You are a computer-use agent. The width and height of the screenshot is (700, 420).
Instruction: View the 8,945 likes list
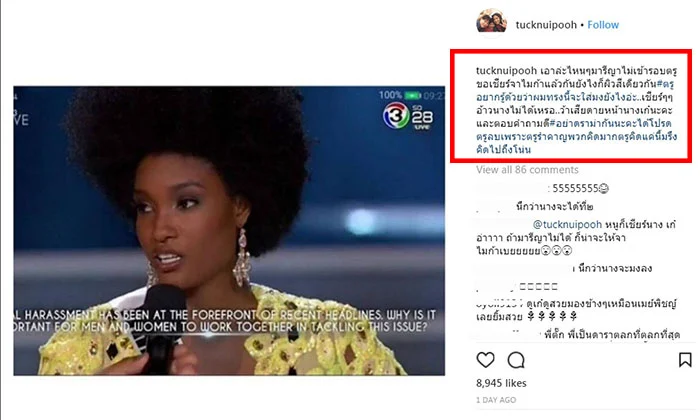[x=501, y=383]
